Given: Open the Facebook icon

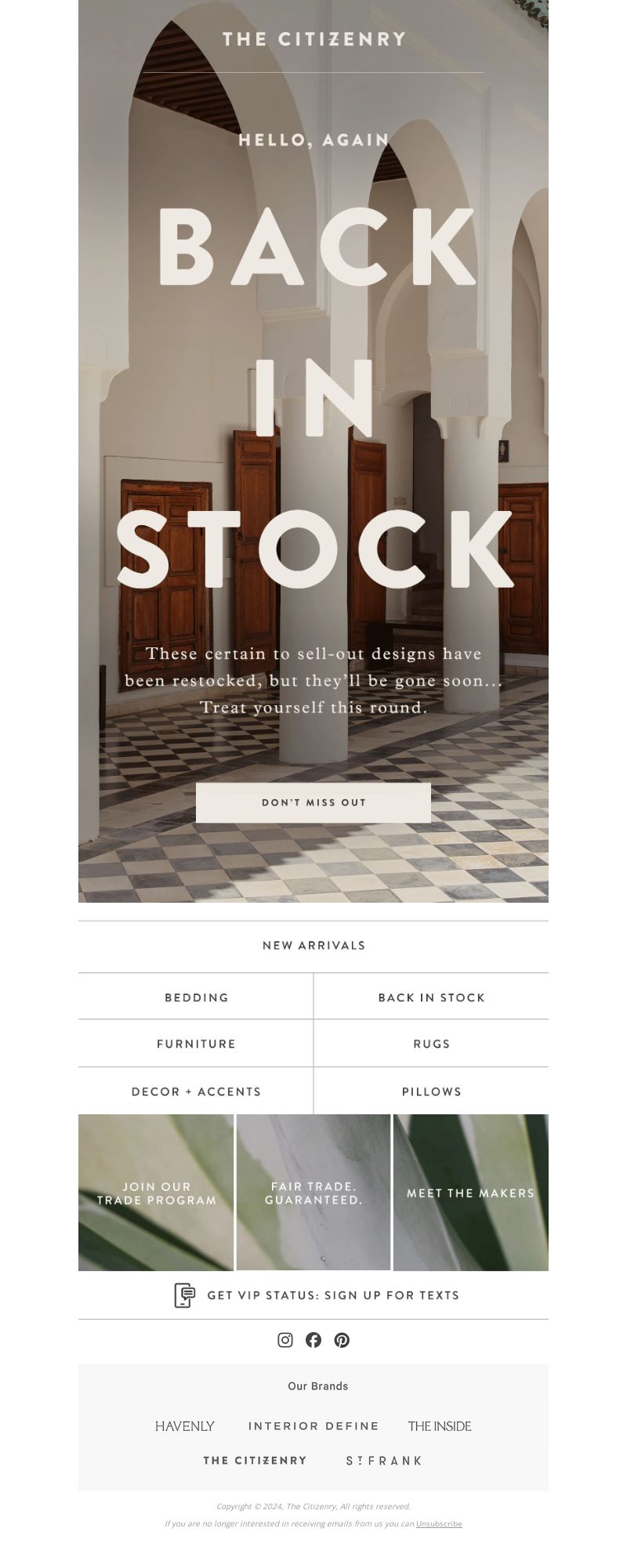Looking at the screenshot, I should coord(313,1340).
